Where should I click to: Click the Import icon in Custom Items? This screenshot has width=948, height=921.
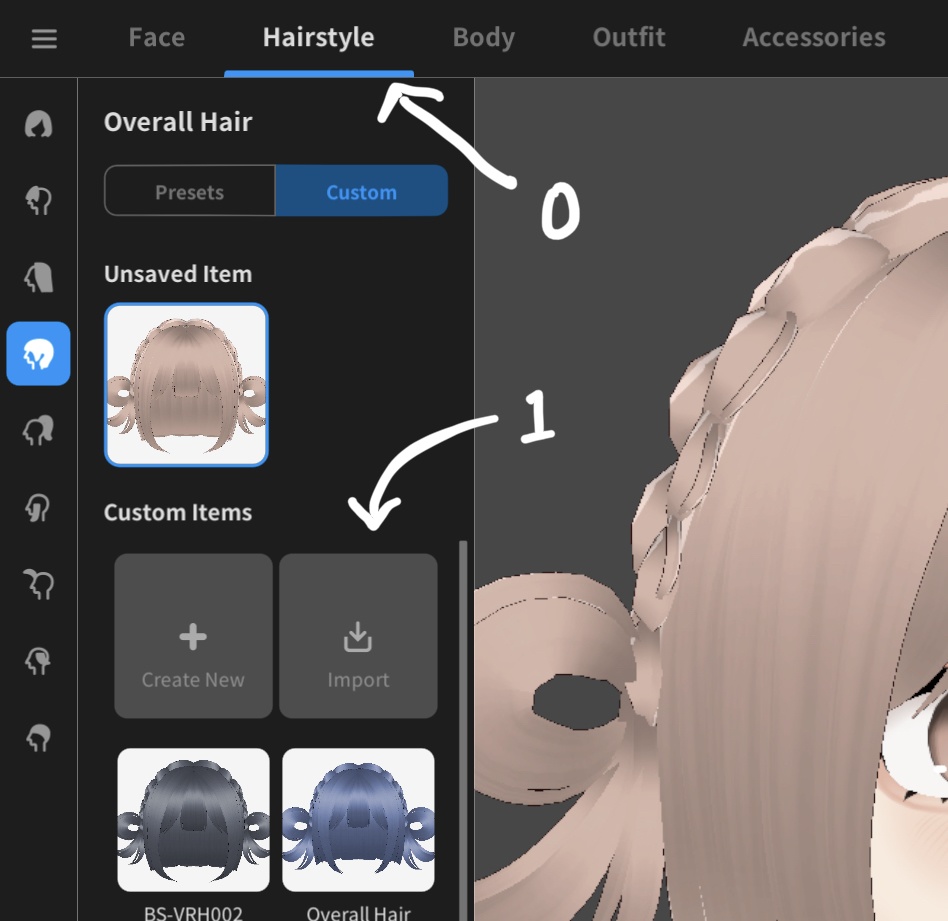(358, 635)
